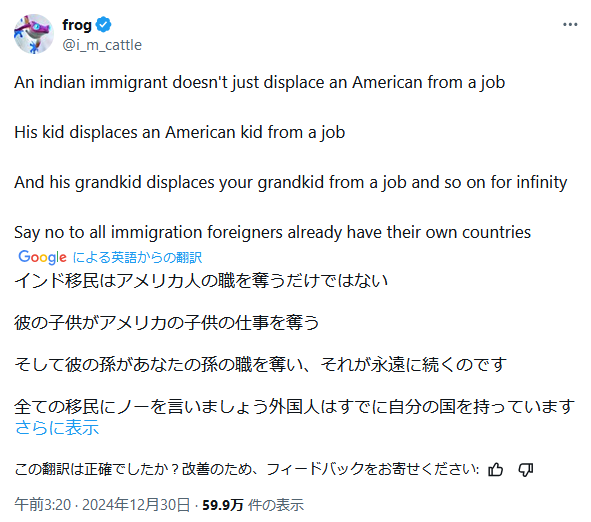The image size is (591, 522).
Task: Click the translated line starting そして彼の孫が
Action: [x=260, y=364]
